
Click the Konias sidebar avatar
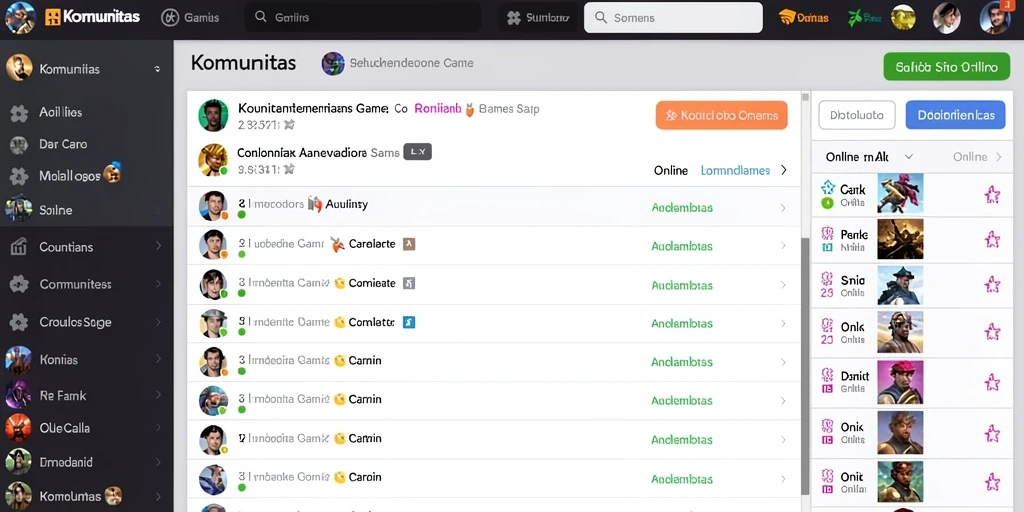(x=18, y=360)
